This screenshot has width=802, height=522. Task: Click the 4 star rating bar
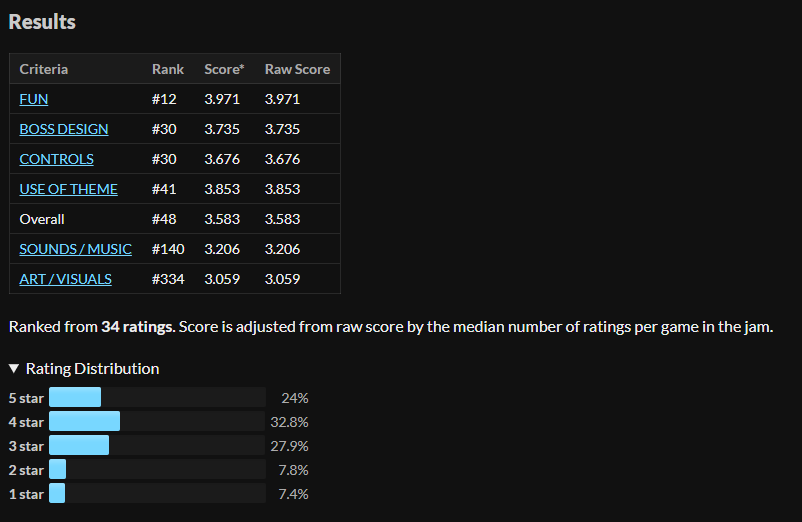click(x=157, y=421)
